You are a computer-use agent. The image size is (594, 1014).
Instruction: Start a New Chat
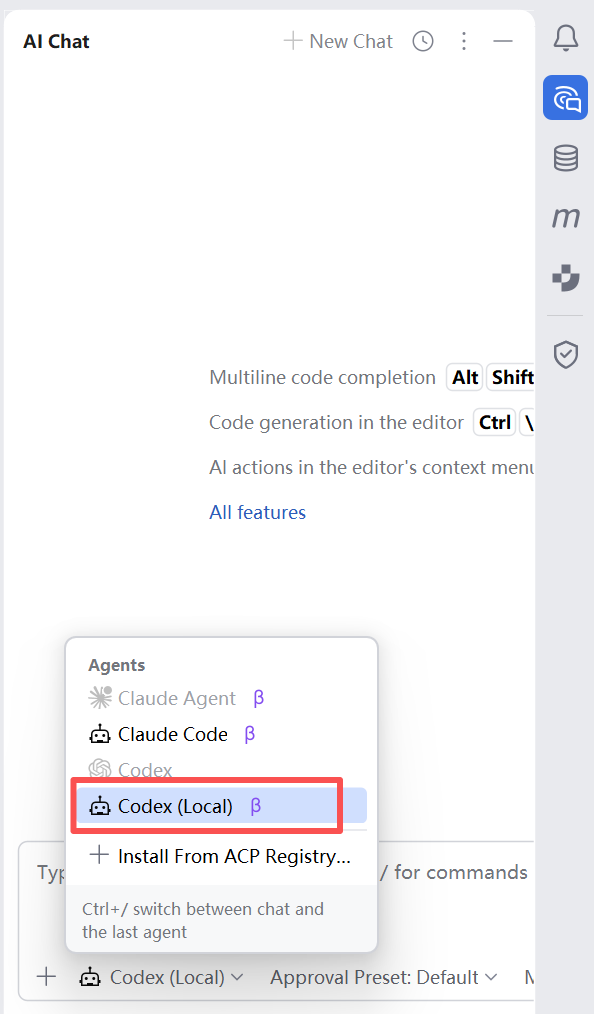[338, 41]
